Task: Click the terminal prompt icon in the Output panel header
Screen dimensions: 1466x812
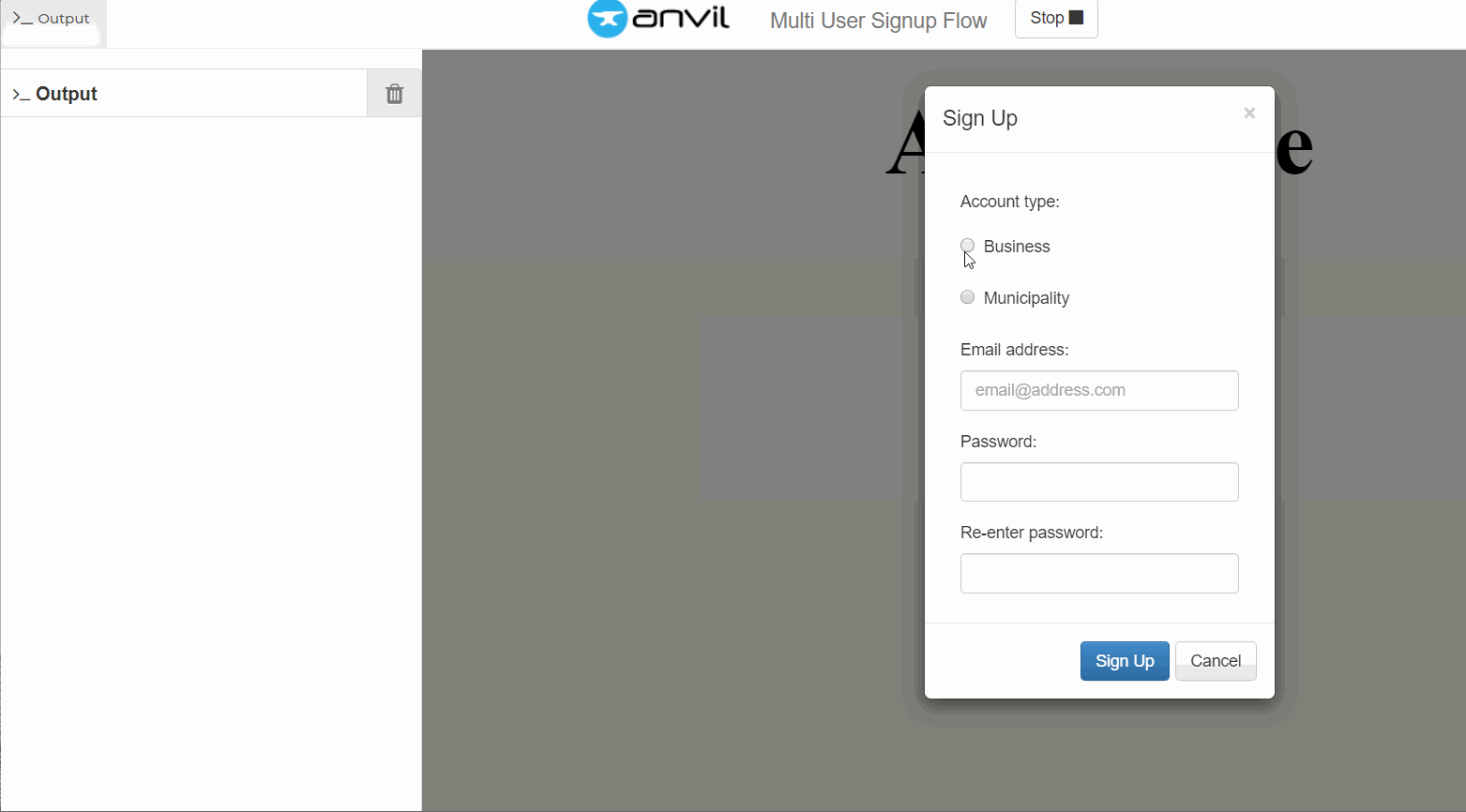Action: [x=21, y=95]
